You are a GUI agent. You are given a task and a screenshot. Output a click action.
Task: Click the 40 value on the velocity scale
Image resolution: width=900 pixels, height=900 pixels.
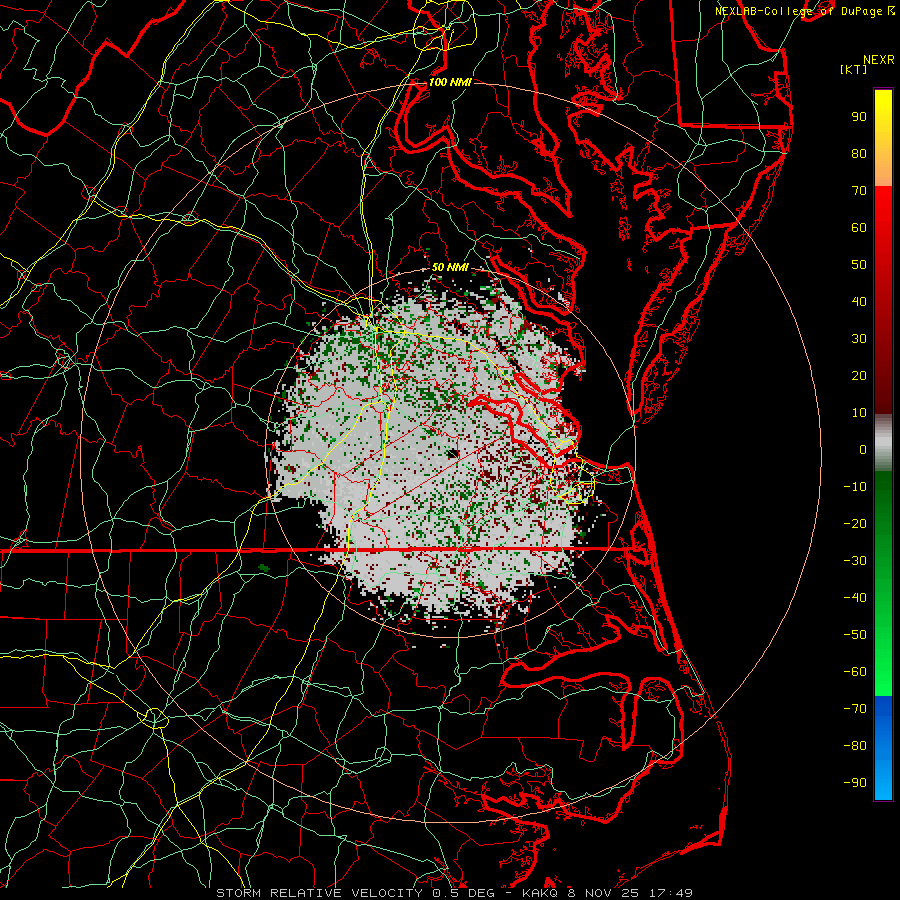859,301
